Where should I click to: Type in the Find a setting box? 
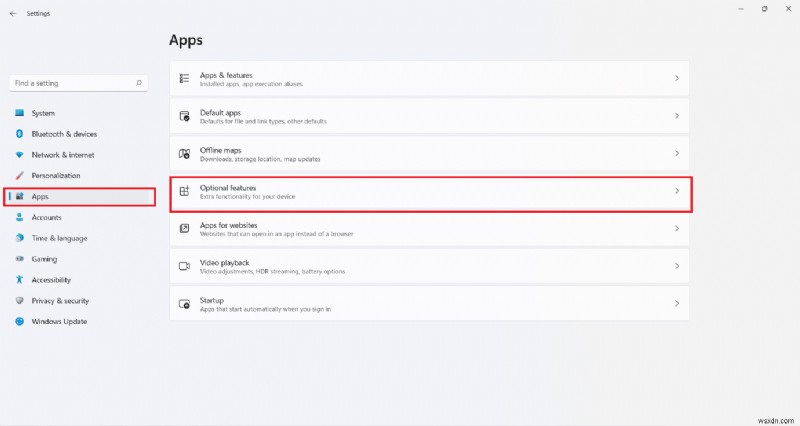[70, 83]
